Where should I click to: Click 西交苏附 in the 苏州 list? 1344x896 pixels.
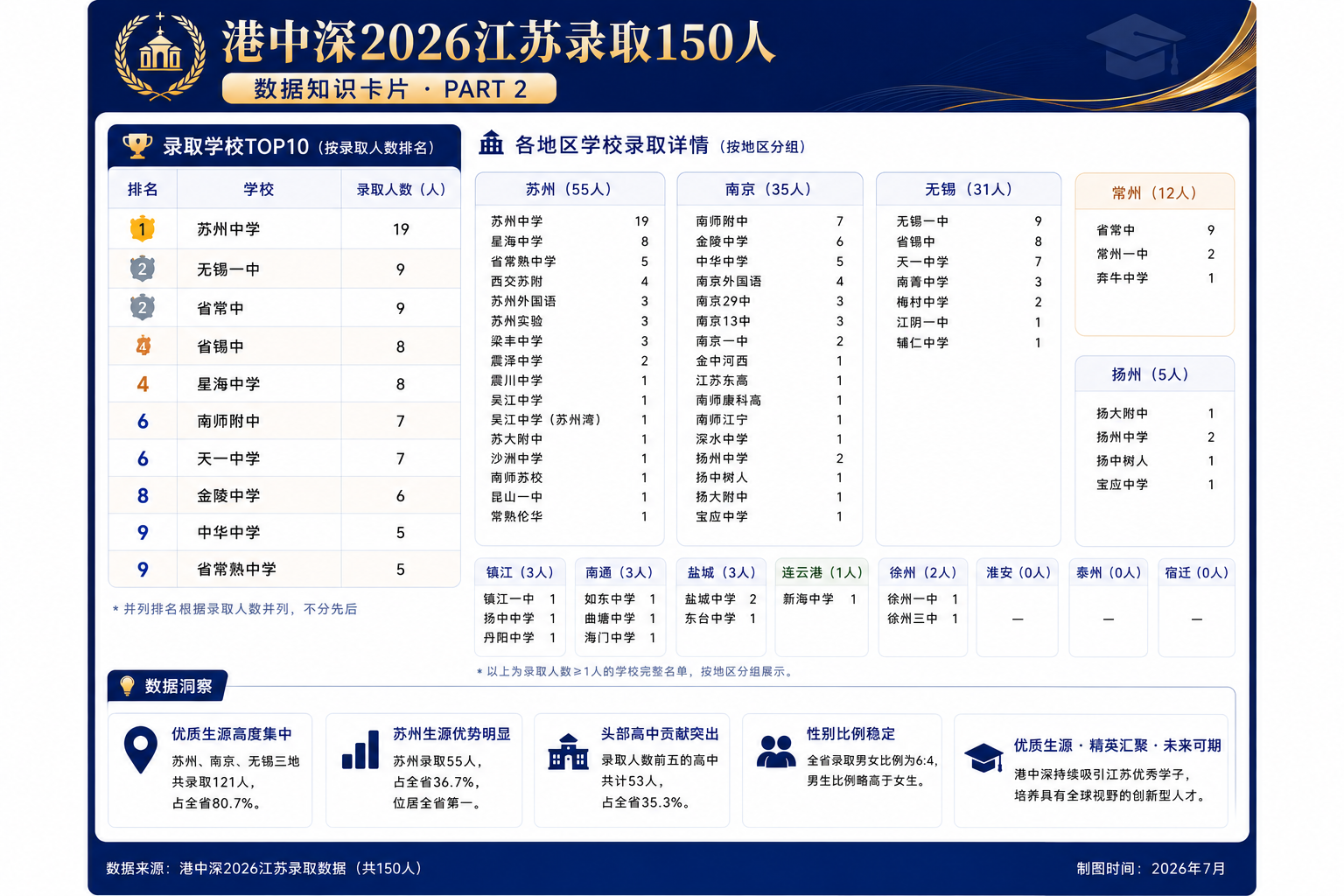coord(516,281)
